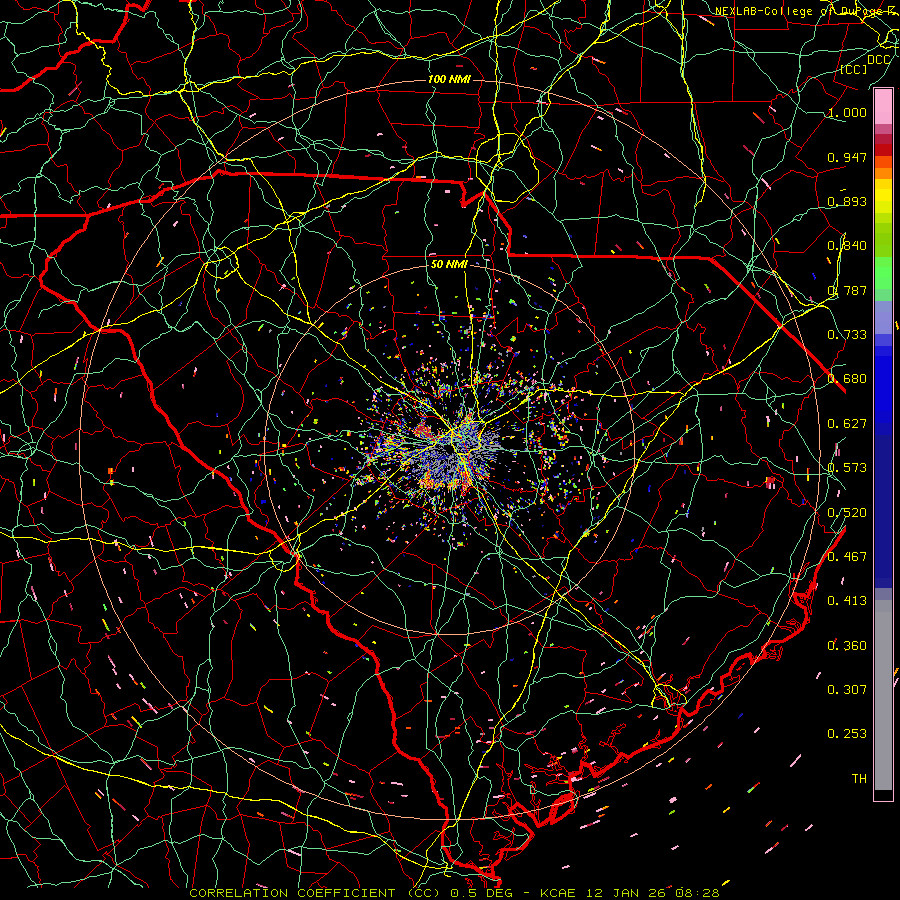Select the 0.520 legend value

point(847,512)
